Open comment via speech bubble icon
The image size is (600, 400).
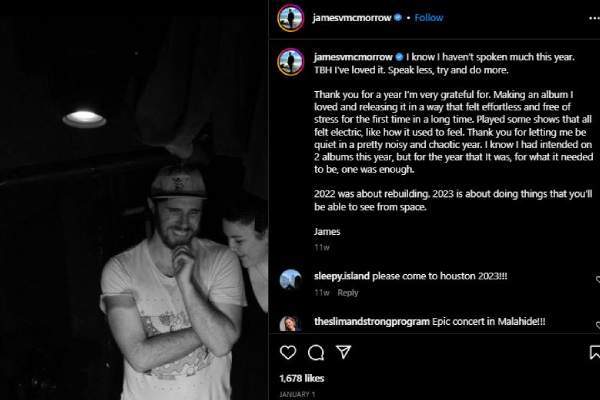(316, 352)
